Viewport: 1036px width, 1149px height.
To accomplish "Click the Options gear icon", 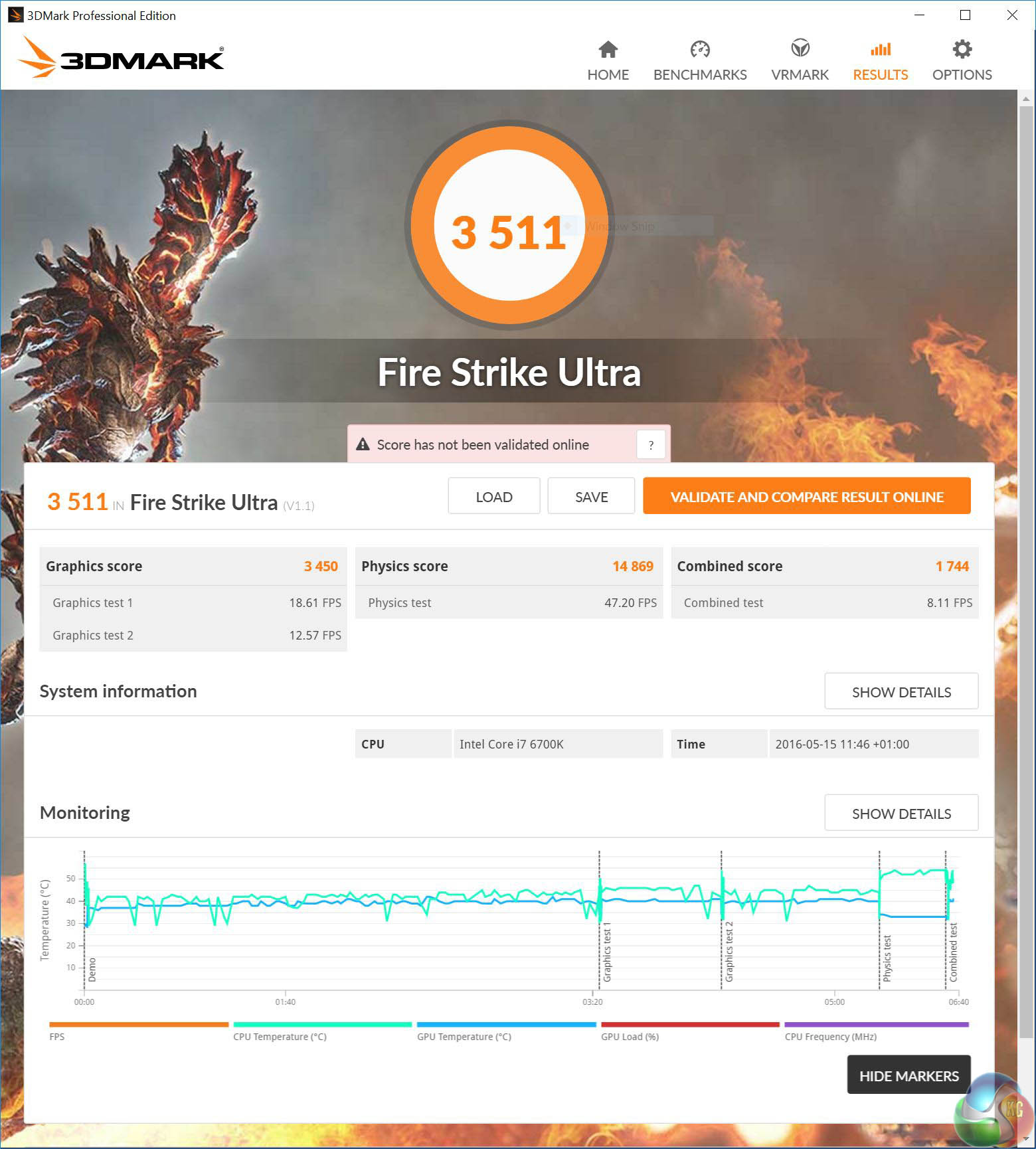I will [x=962, y=49].
